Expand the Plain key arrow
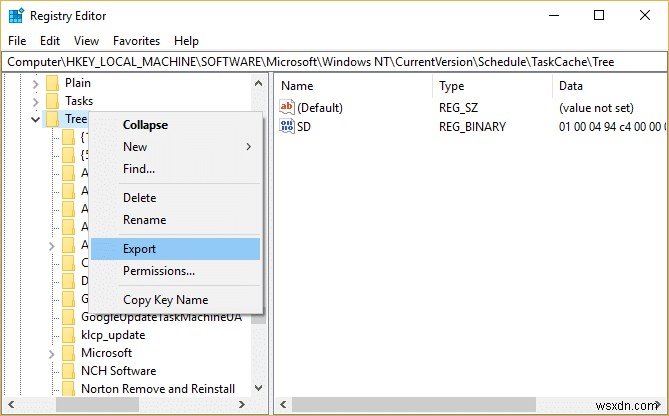This screenshot has width=669, height=416. (36, 83)
